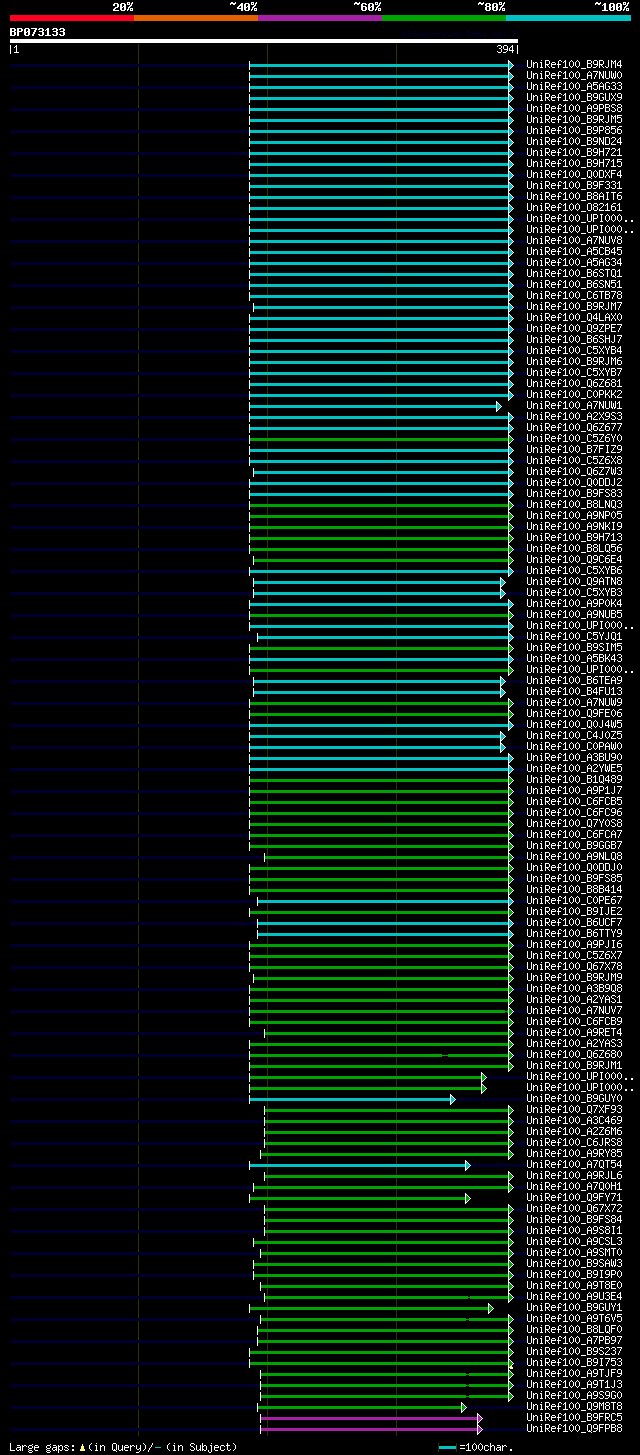Viewport: 640px width, 1455px height.
Task: Select label UniRef100_A5CB45
Action: [x=574, y=251]
